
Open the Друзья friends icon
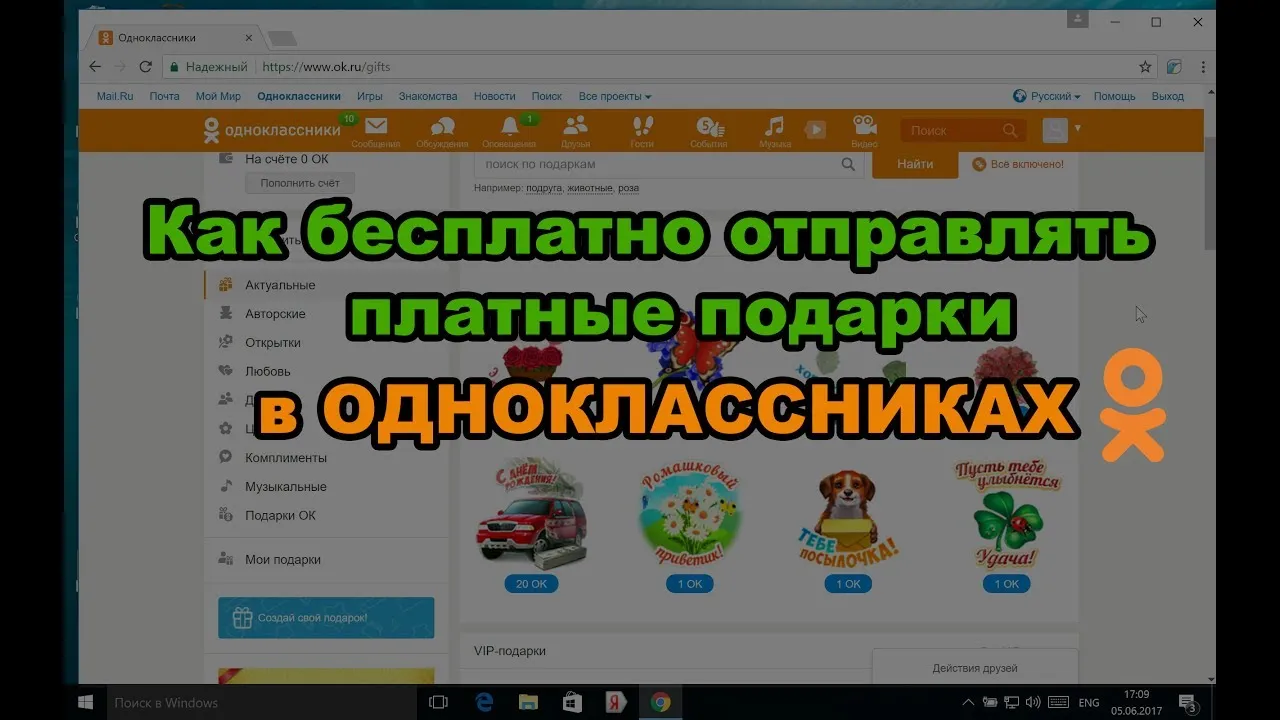click(575, 130)
